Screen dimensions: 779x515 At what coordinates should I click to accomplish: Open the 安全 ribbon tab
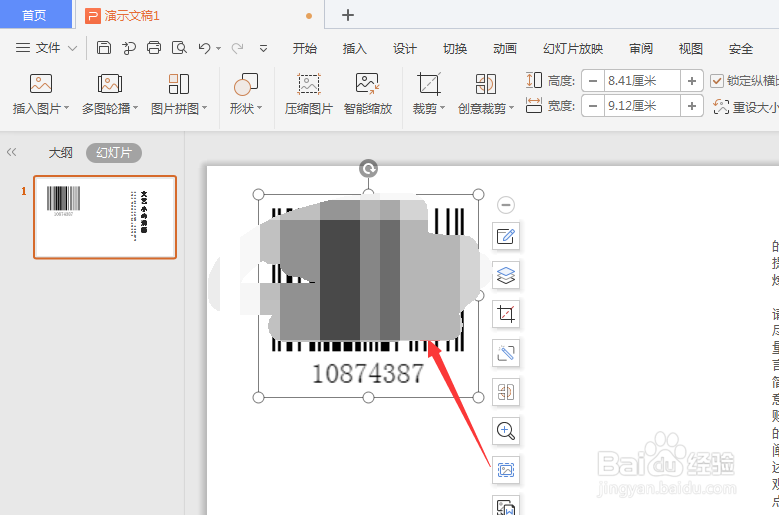point(741,48)
